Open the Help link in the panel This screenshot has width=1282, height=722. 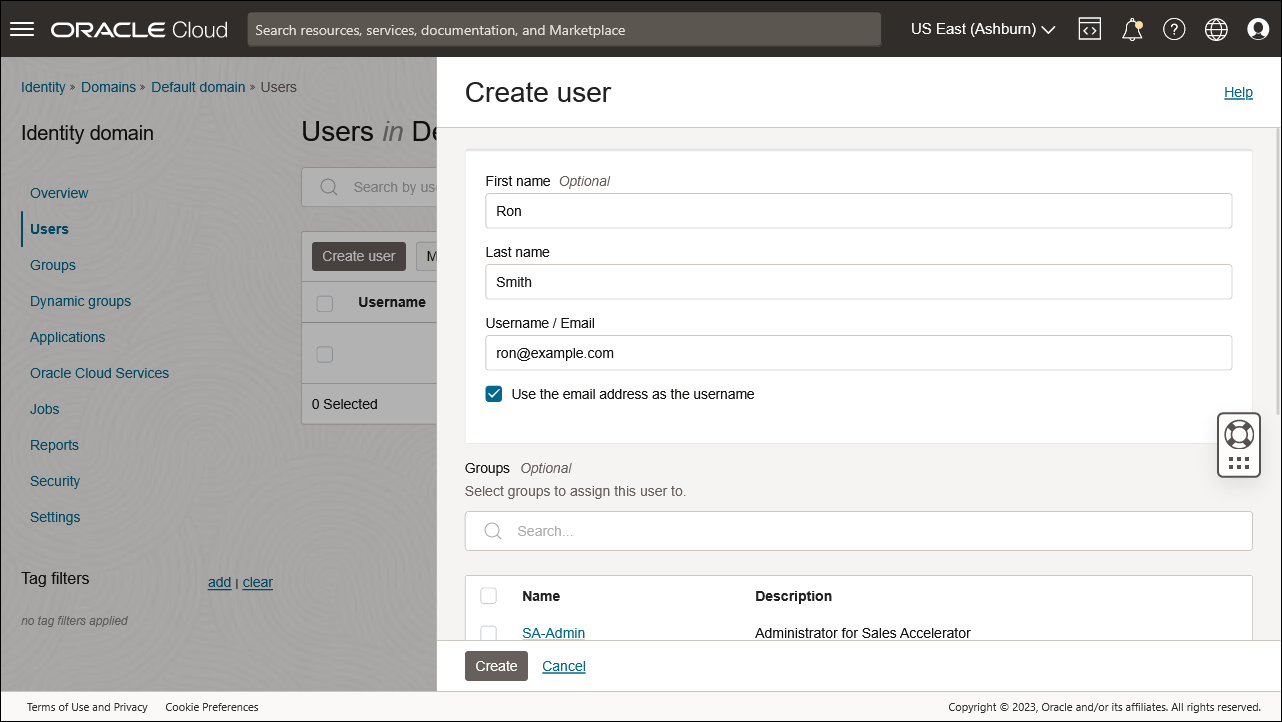(x=1238, y=92)
